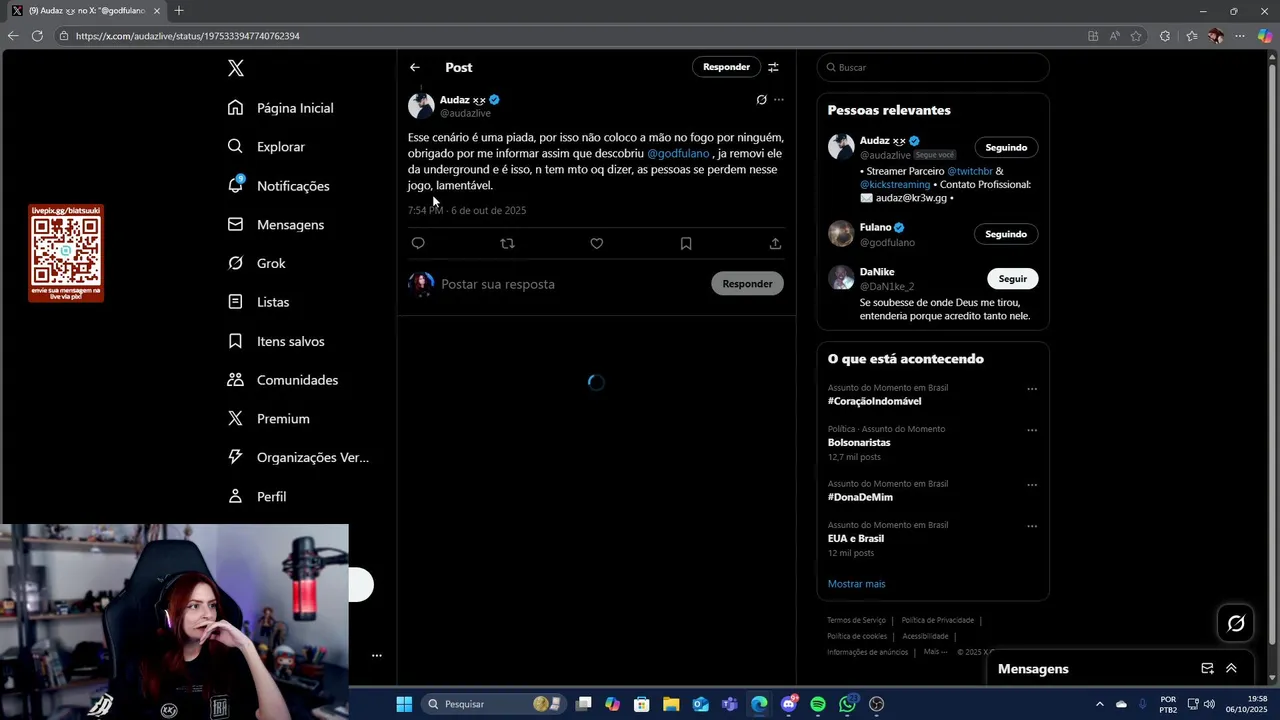Open Notificações bell in sidebar
The image size is (1280, 720).
278,186
